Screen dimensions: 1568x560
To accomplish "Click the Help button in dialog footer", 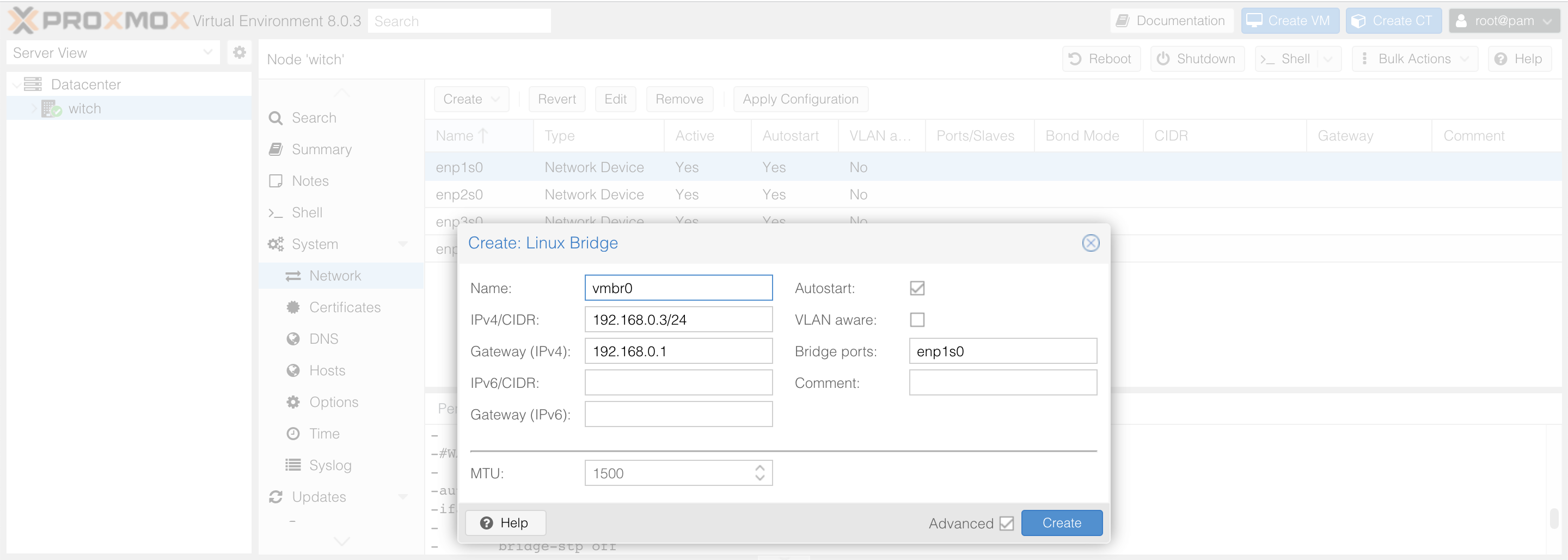I will (505, 523).
